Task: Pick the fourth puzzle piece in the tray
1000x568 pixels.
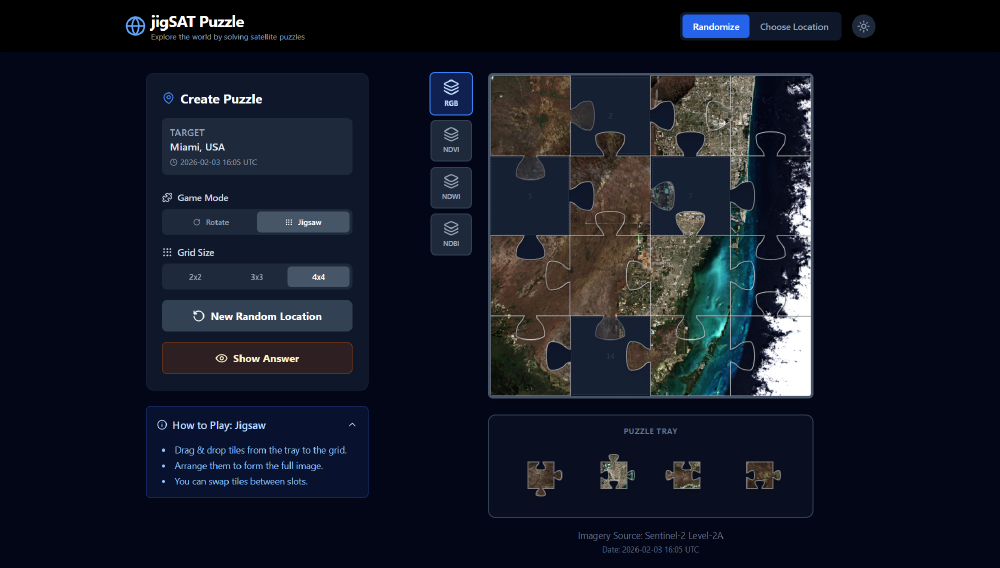Action: [x=762, y=476]
